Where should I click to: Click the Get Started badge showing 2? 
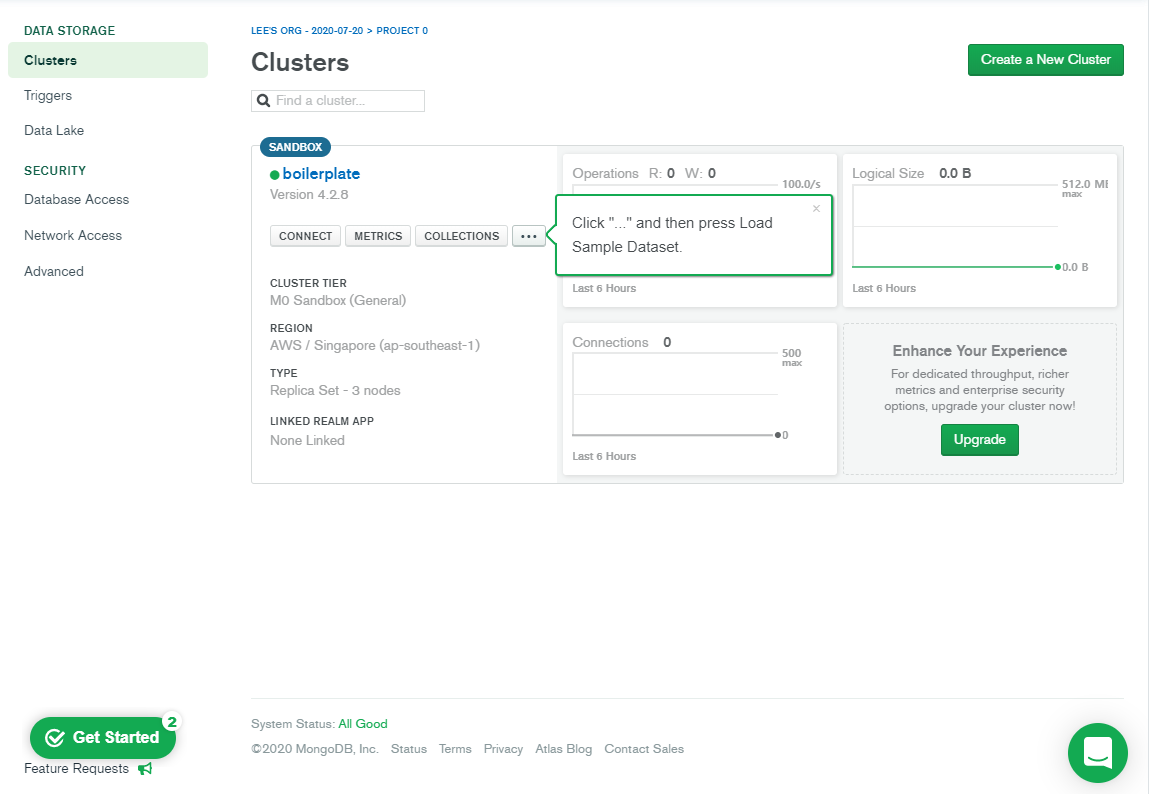click(172, 722)
